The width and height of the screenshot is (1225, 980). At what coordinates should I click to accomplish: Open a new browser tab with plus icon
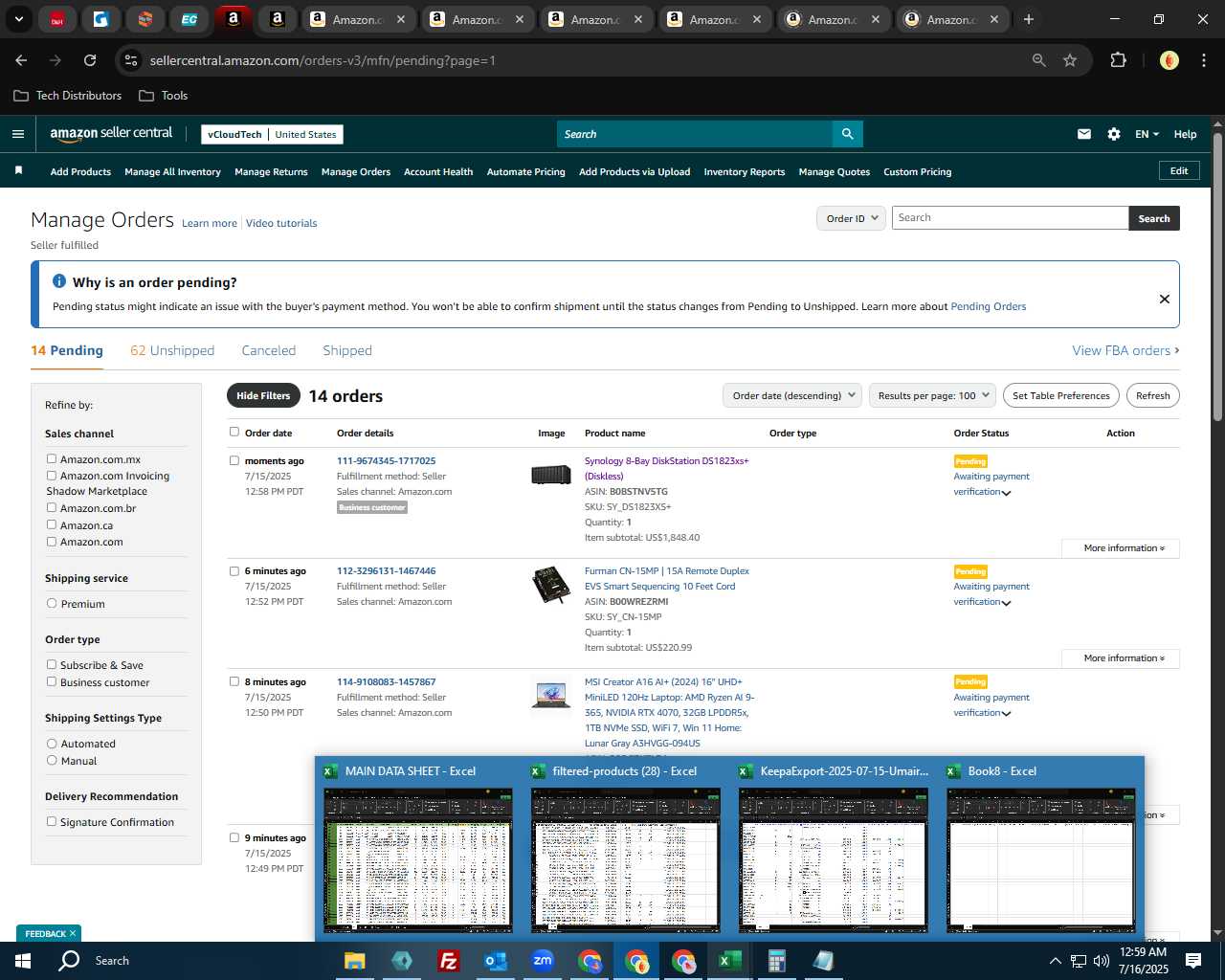pyautogui.click(x=1029, y=19)
